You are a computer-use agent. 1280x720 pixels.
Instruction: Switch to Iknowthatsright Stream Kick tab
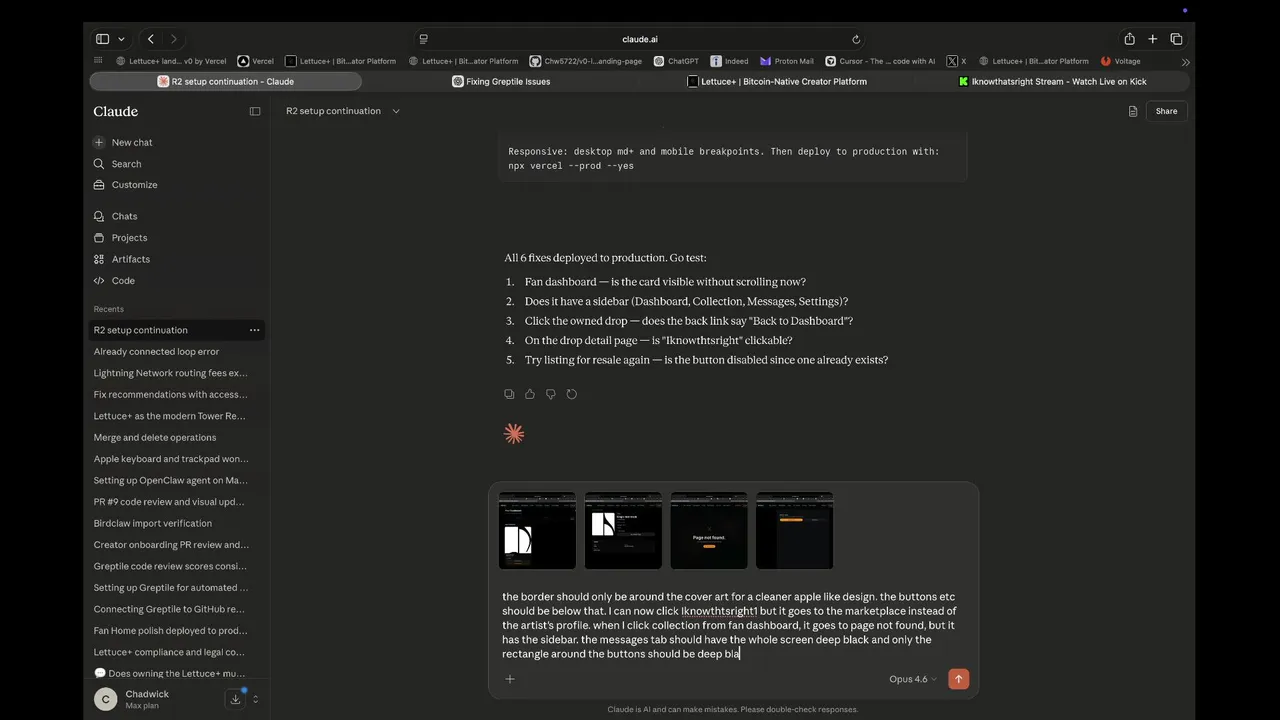pyautogui.click(x=1052, y=81)
